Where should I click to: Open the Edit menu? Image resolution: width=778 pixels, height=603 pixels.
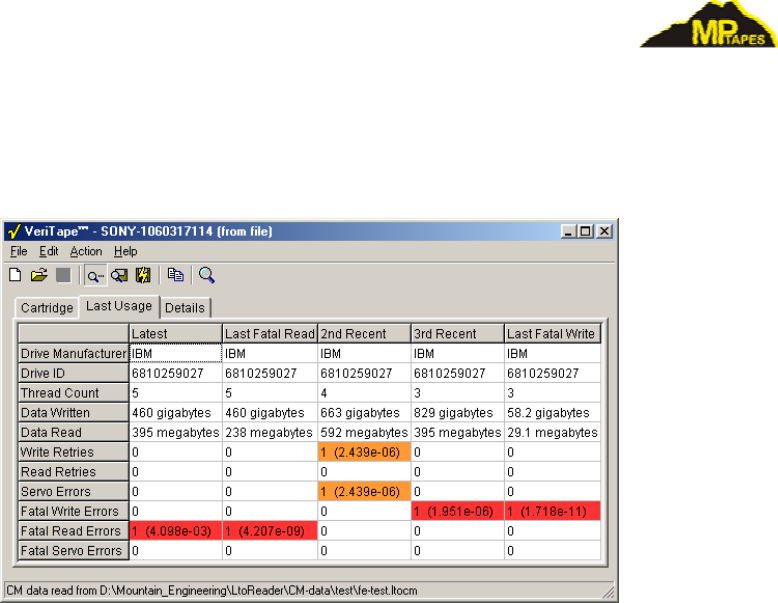(x=49, y=251)
